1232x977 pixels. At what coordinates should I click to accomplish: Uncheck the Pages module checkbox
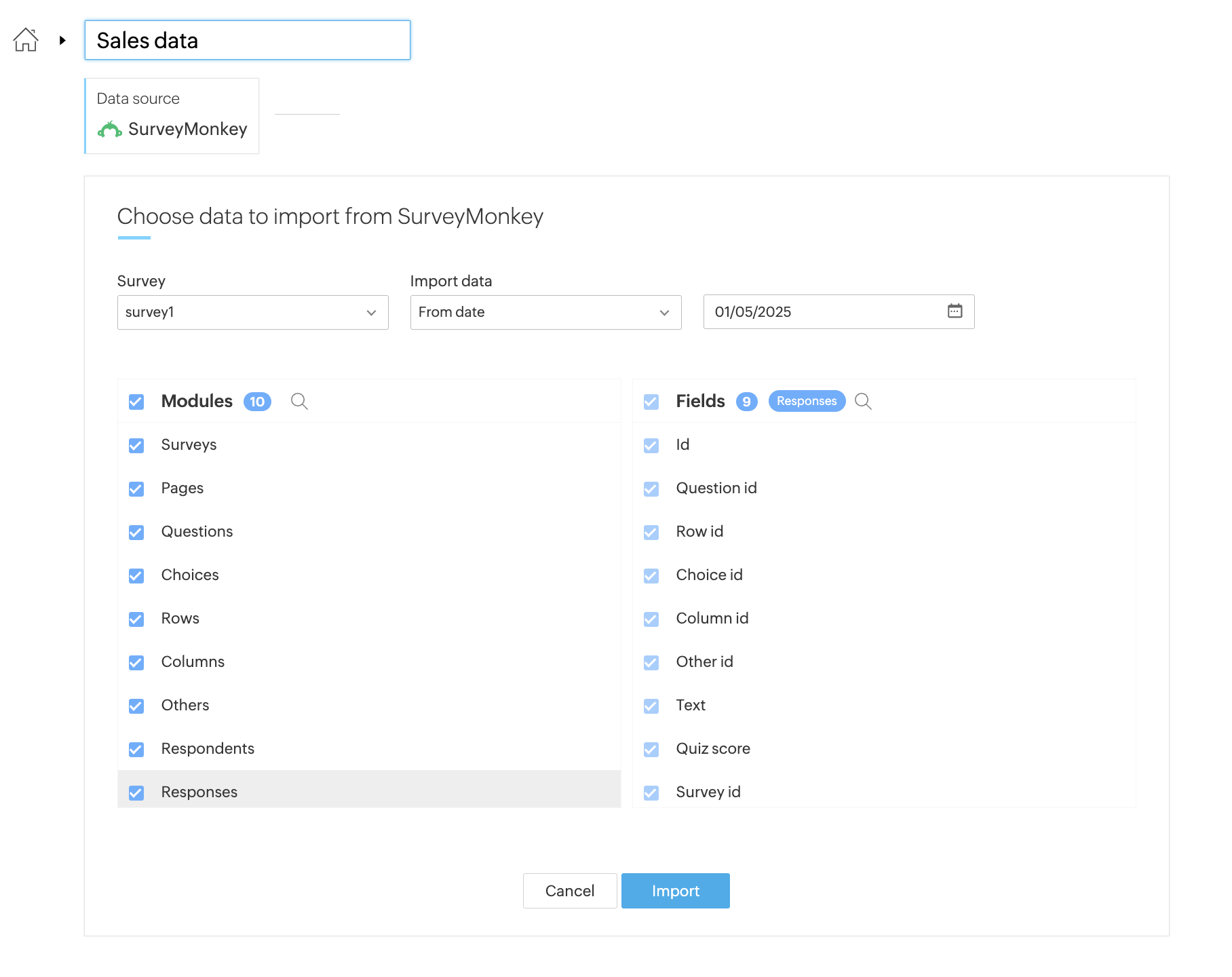click(x=136, y=488)
